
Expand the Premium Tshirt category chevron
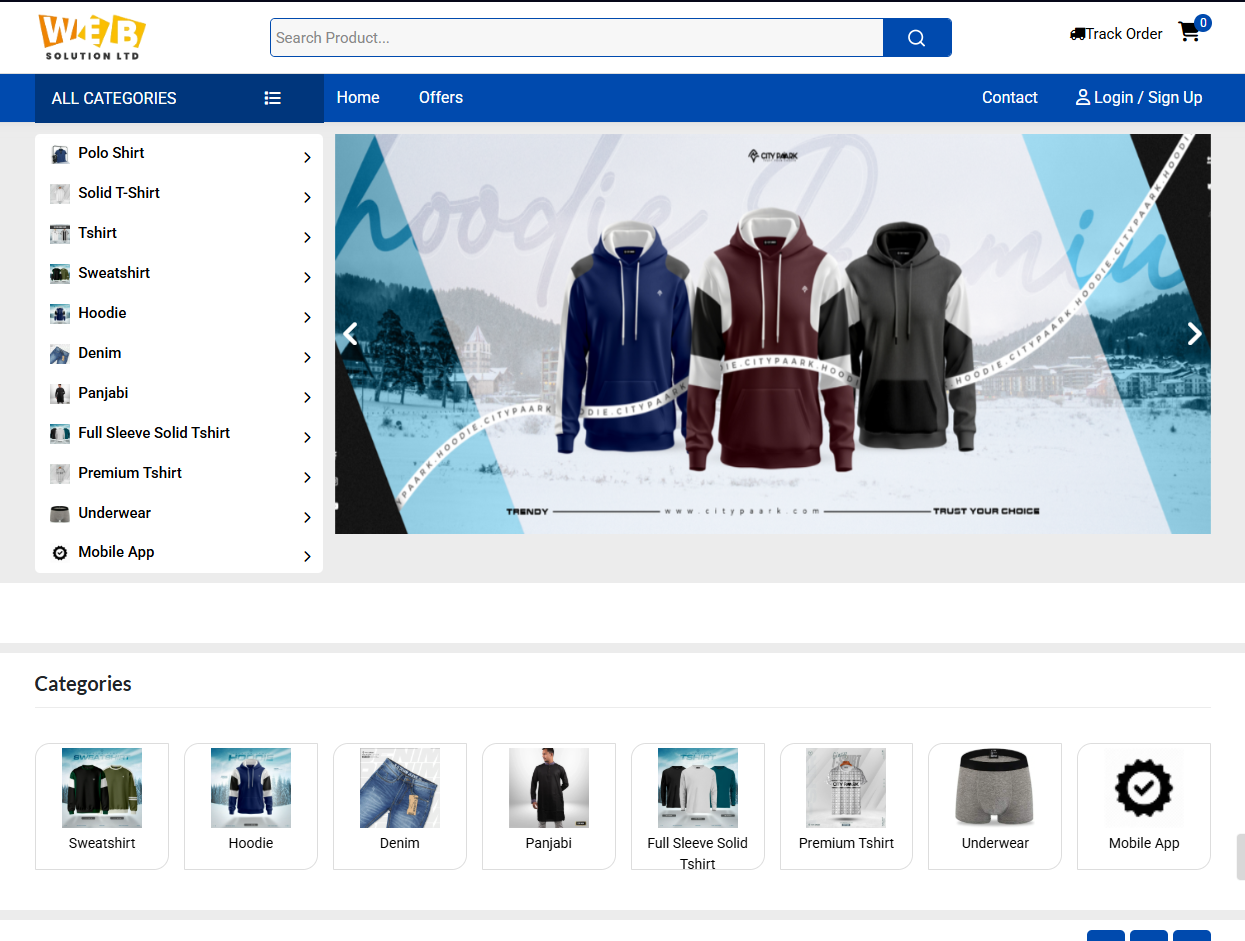point(307,477)
